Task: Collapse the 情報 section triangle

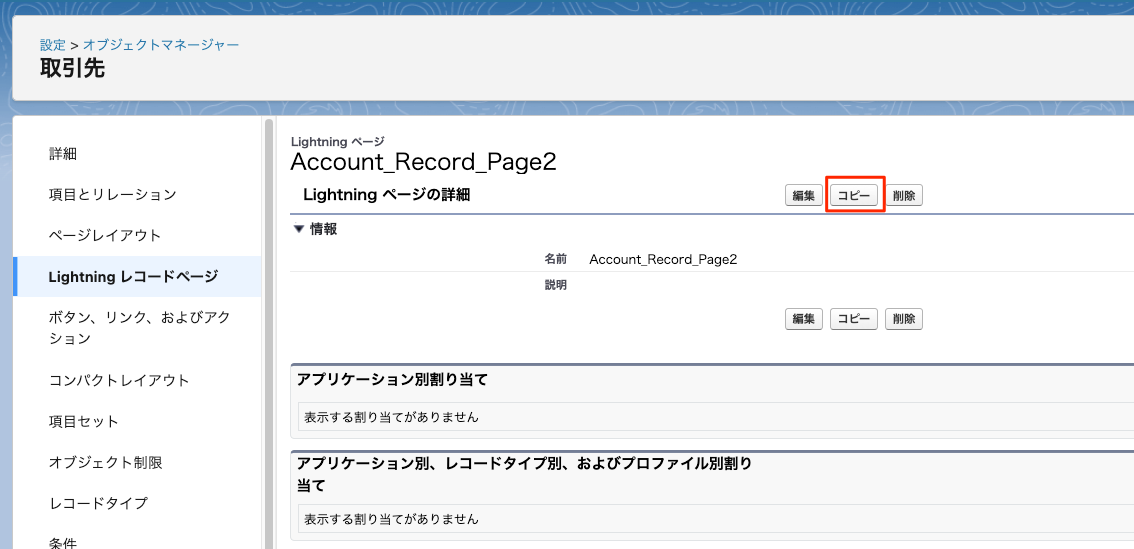Action: tap(298, 229)
